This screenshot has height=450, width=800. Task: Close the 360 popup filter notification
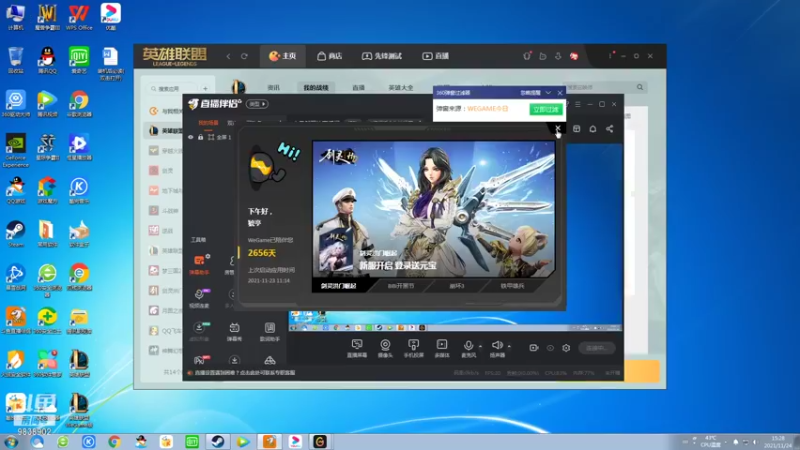click(x=560, y=93)
